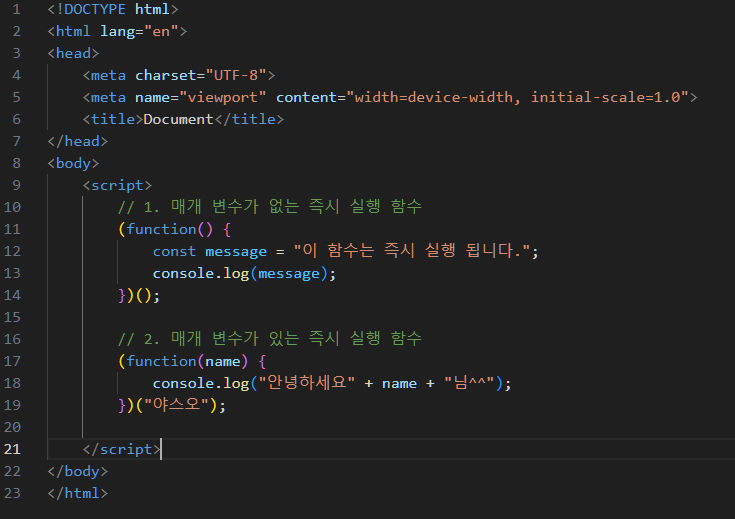Click the closing '</head>' tag

tap(77, 142)
